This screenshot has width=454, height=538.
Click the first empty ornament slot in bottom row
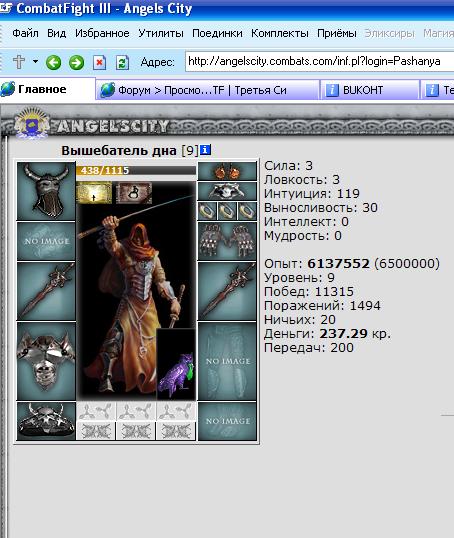coord(96,431)
